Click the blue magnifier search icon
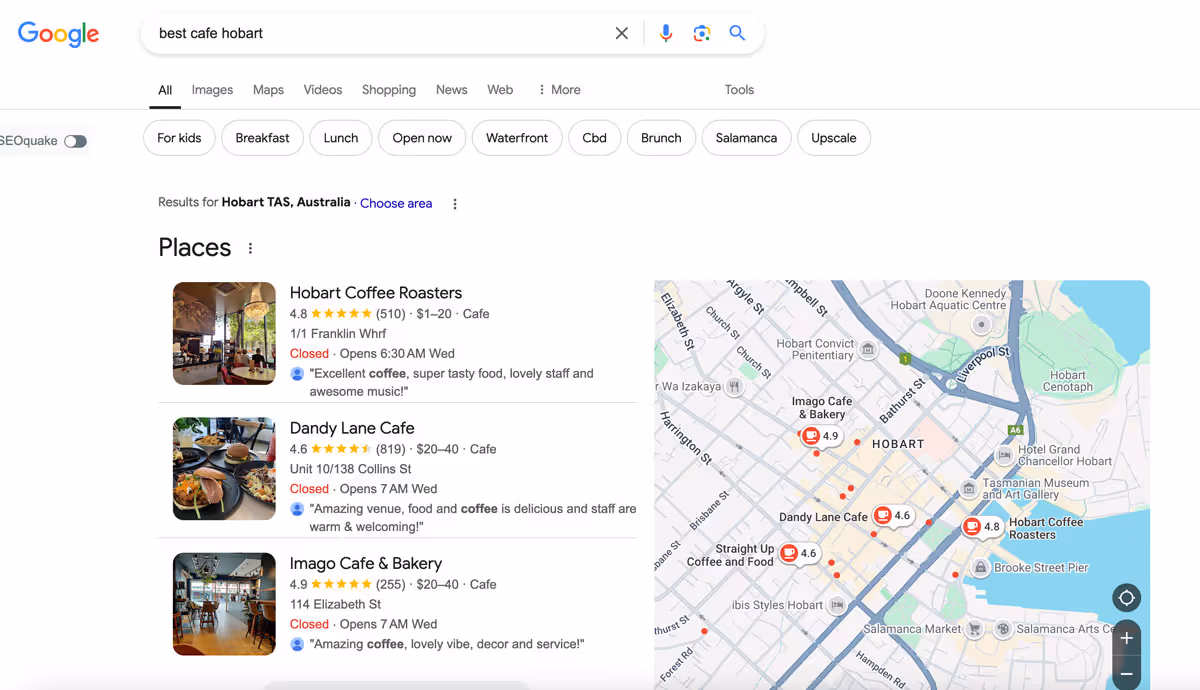 [737, 33]
